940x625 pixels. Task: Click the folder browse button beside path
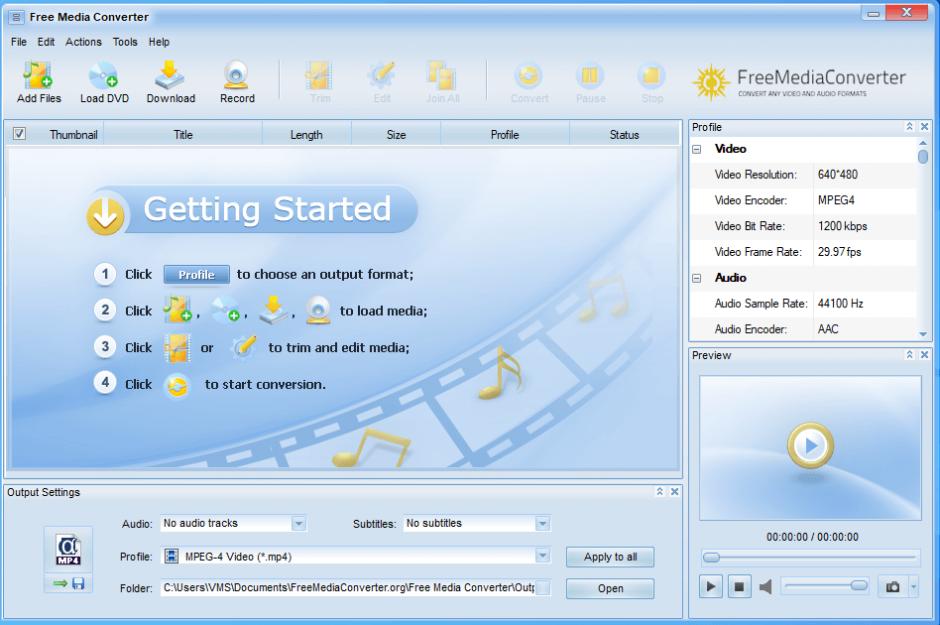(543, 588)
